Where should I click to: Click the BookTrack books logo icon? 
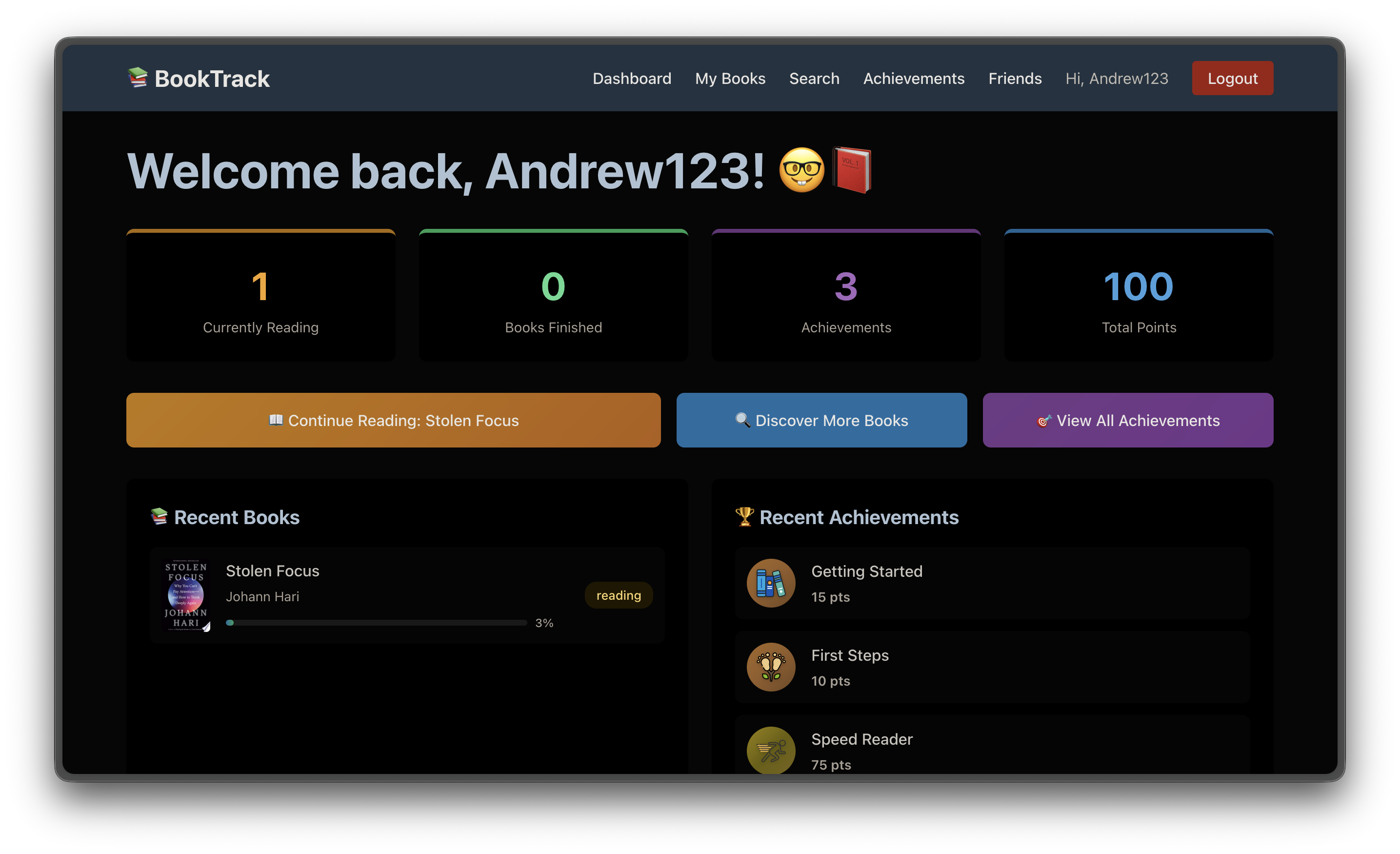pos(138,78)
